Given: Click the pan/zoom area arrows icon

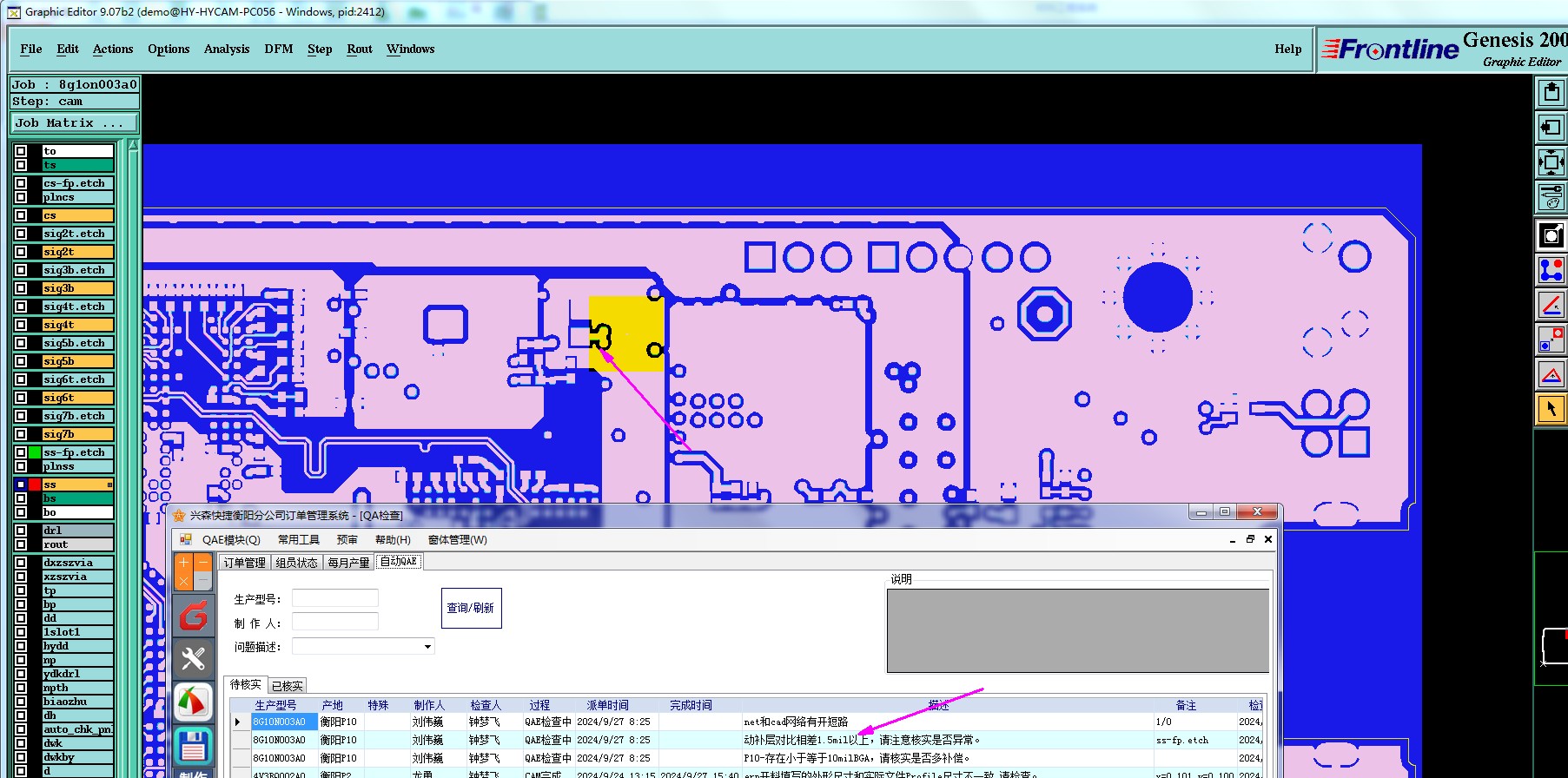Looking at the screenshot, I should coord(1551,162).
